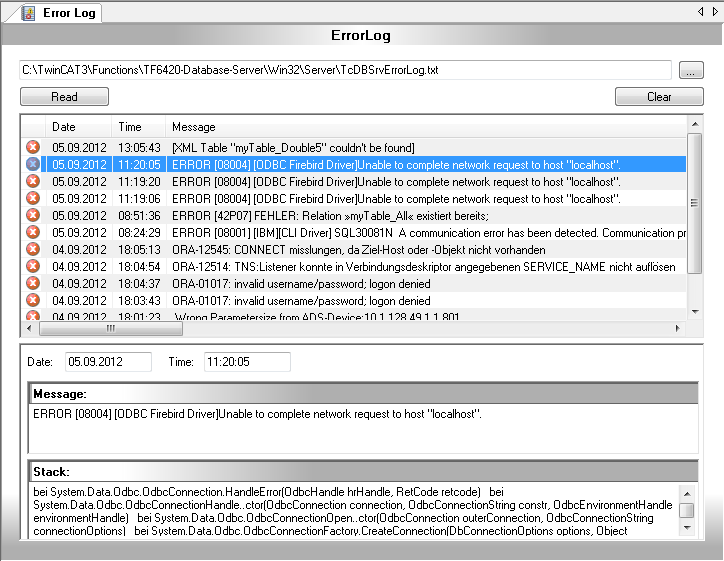Select the 18:04:37 logon denied message

click(x=301, y=284)
